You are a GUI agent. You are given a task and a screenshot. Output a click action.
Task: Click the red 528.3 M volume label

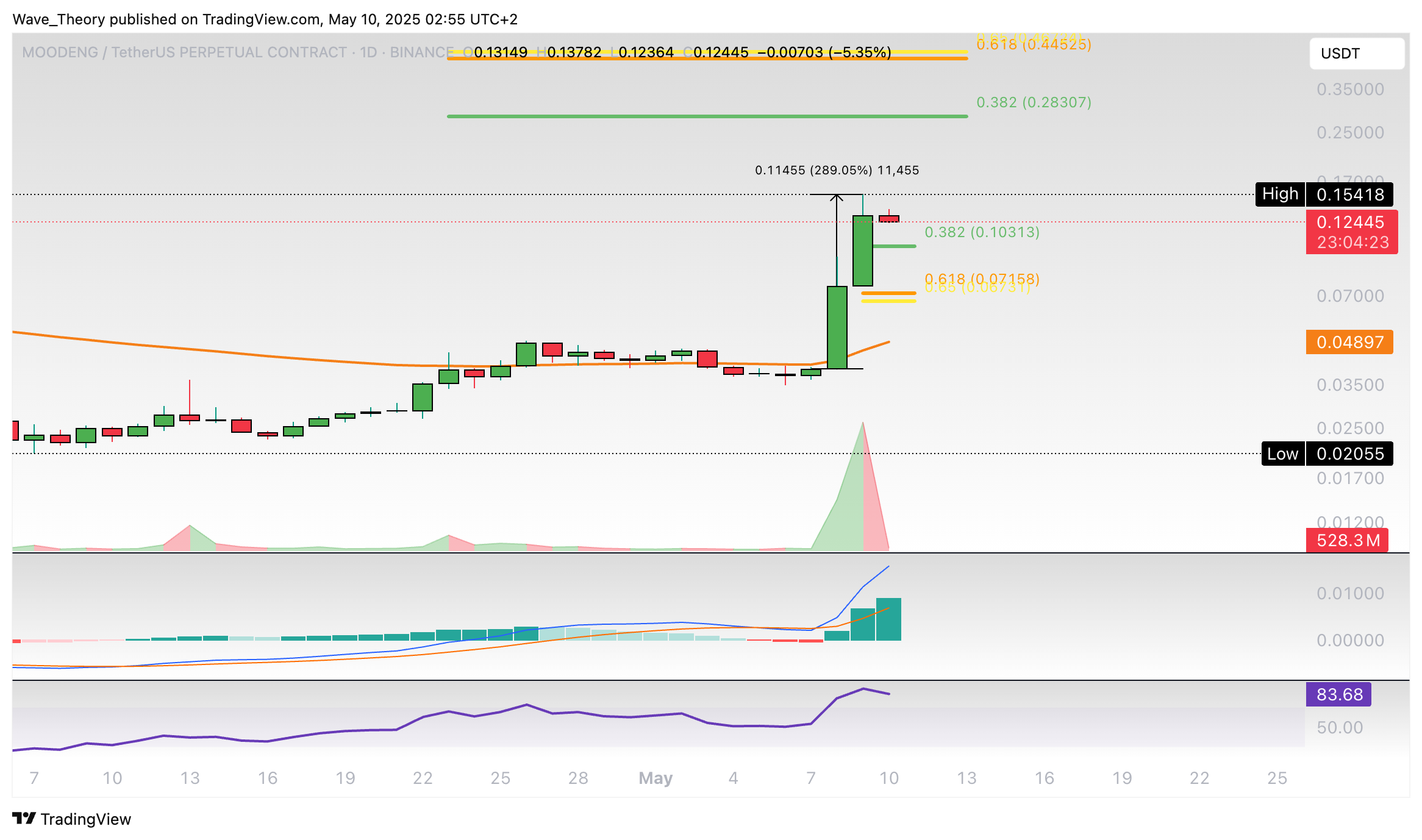coord(1347,540)
